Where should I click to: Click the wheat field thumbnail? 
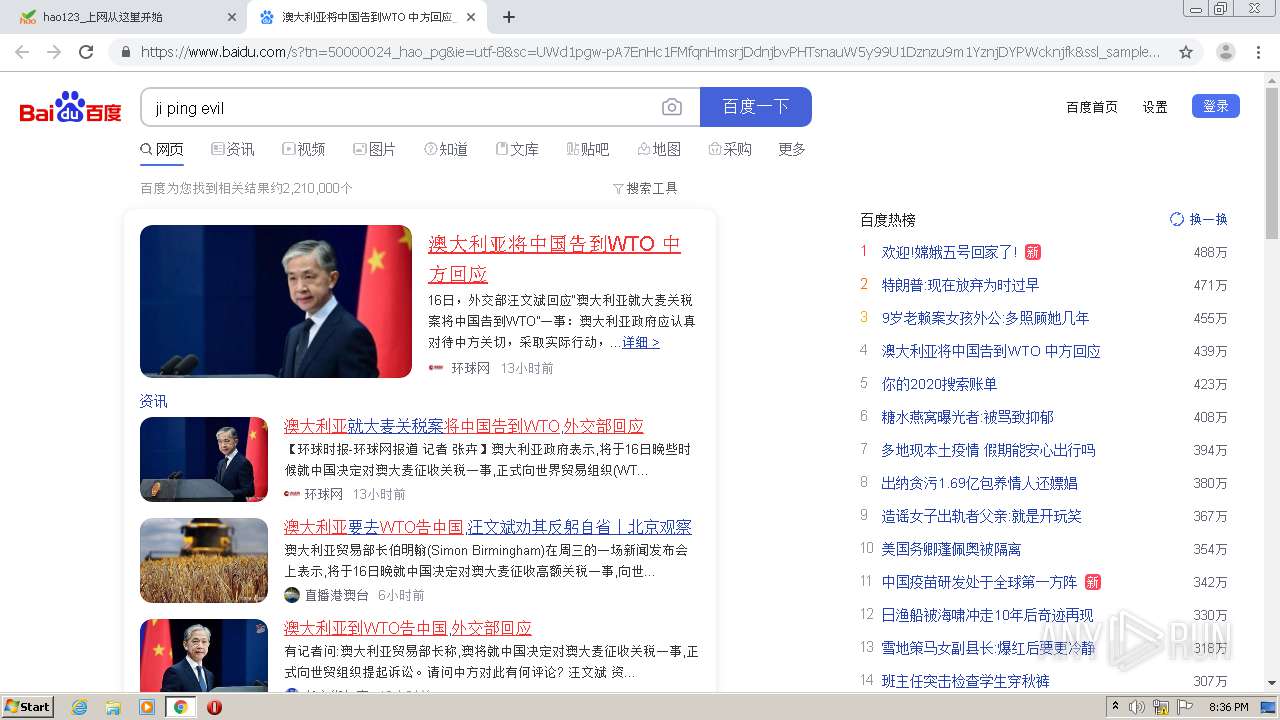point(204,560)
